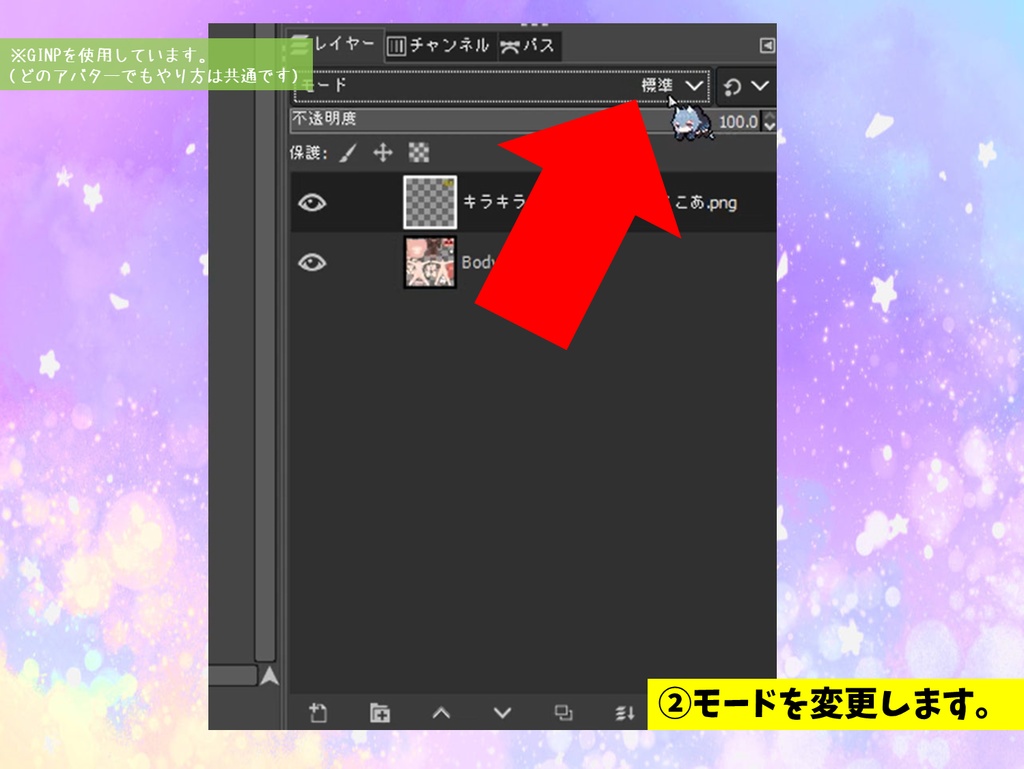Hide the キラキラ png layer
This screenshot has height=769, width=1024.
313,203
